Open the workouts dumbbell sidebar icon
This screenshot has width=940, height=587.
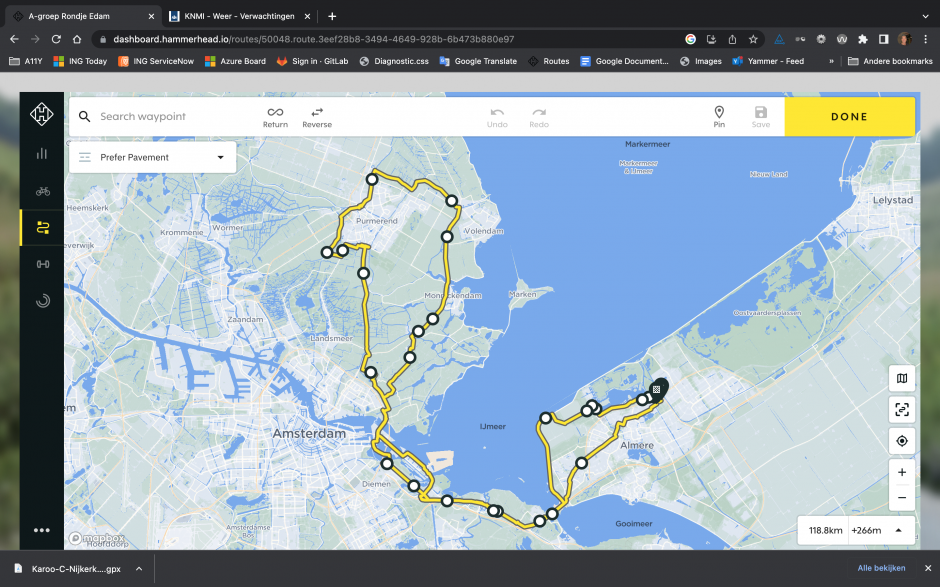point(43,264)
